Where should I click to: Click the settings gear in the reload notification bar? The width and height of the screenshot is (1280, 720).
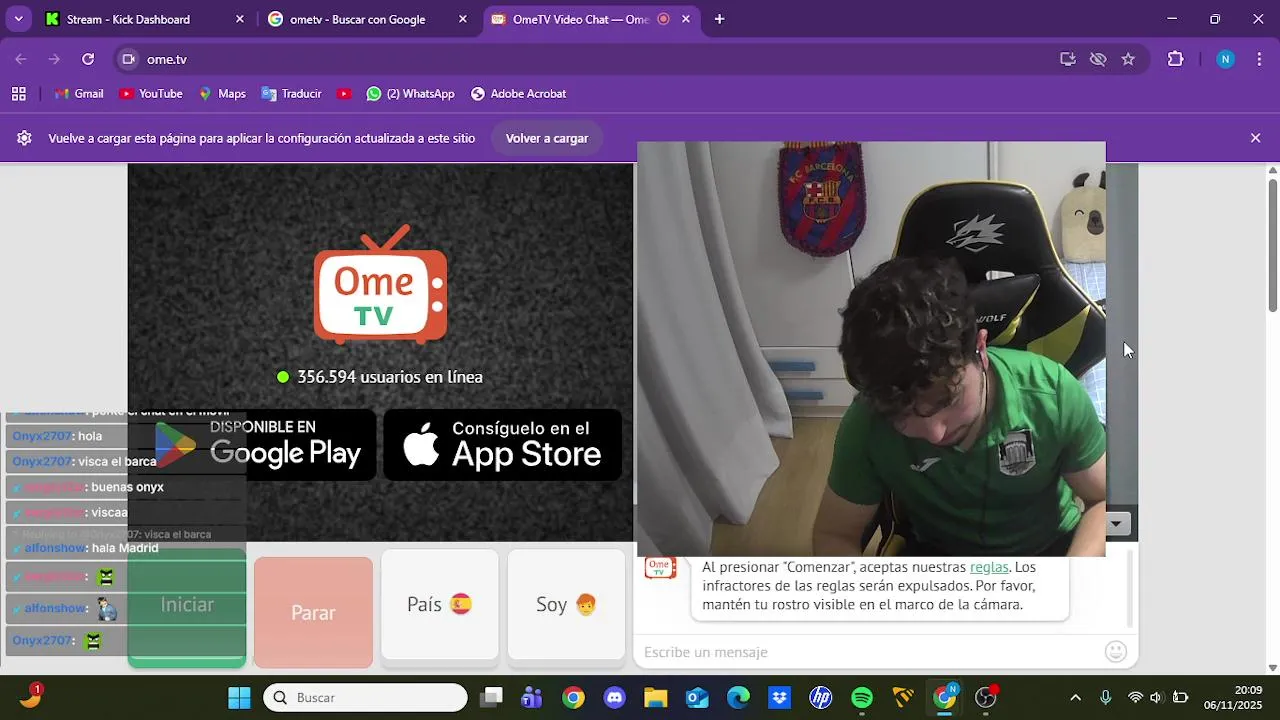25,138
